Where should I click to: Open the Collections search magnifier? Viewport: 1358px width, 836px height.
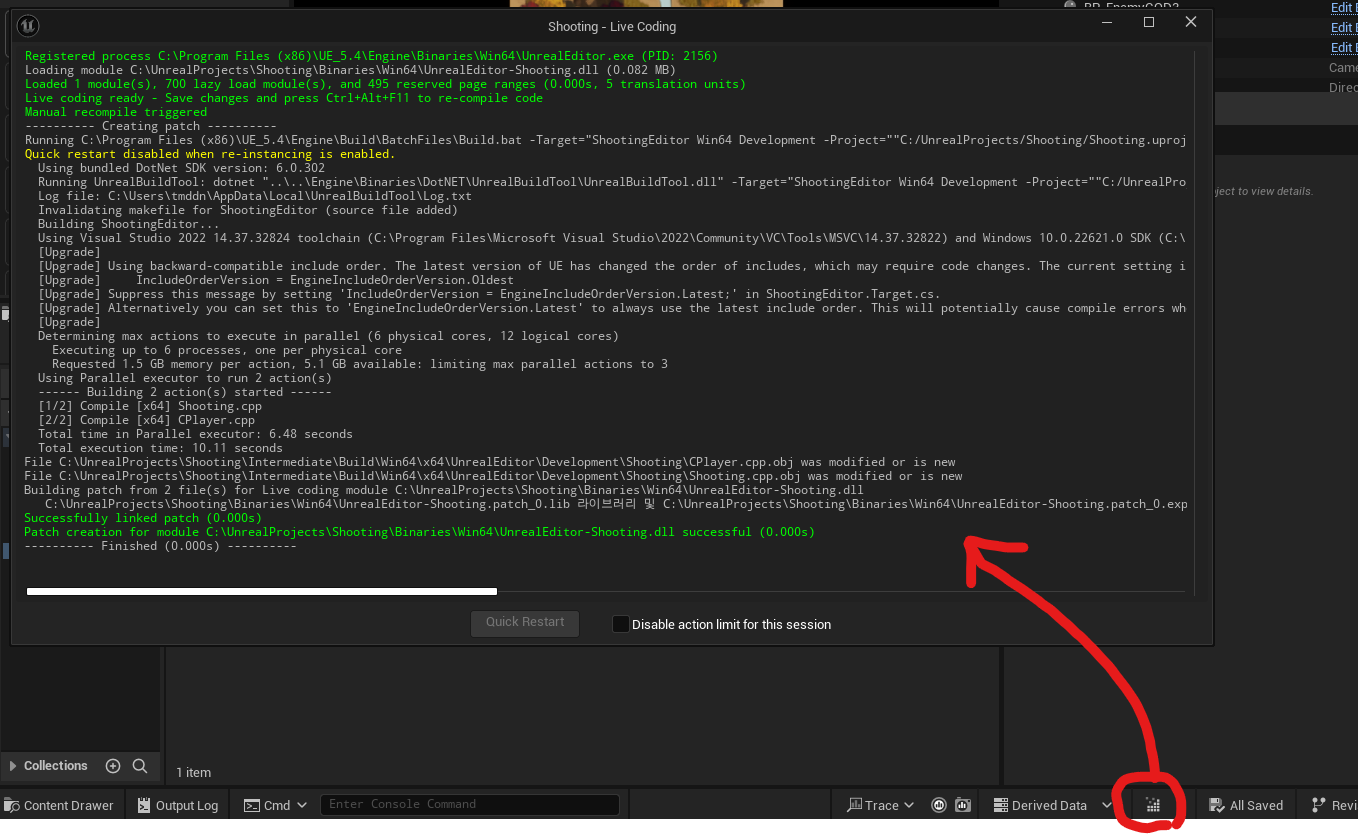pos(140,766)
